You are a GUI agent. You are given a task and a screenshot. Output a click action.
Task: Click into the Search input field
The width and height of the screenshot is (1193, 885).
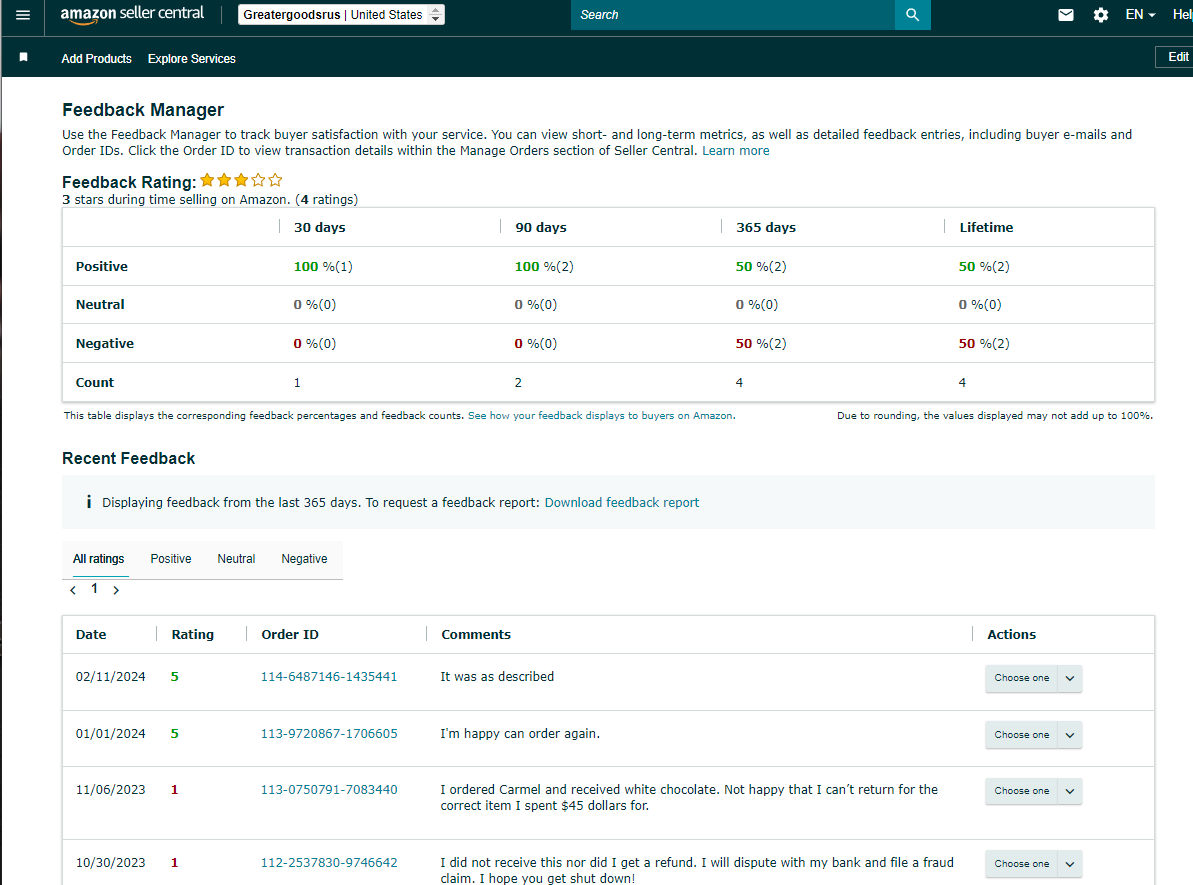coord(733,14)
